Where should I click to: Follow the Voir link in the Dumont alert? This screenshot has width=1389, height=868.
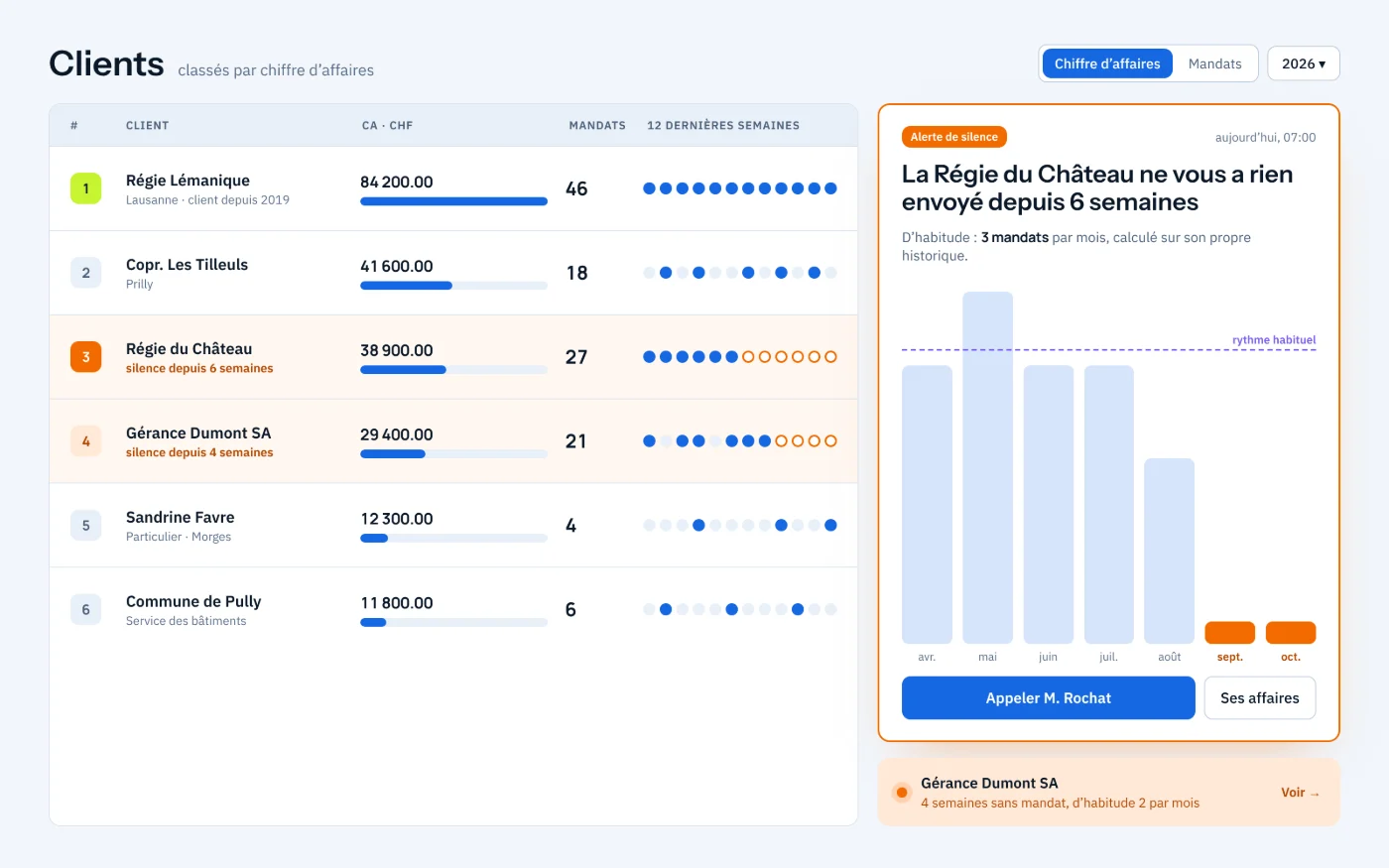coord(1300,793)
